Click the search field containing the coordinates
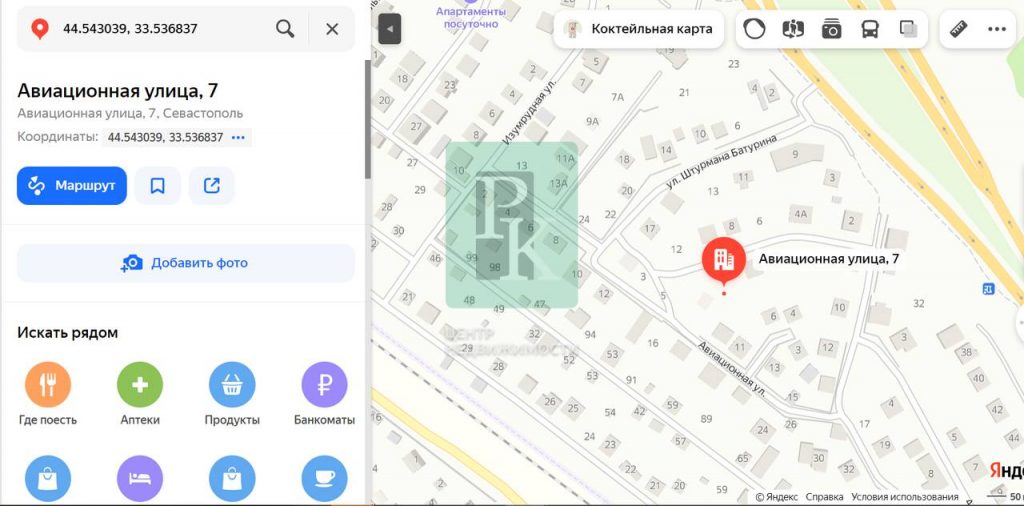Screen dimensions: 1024x506 point(160,29)
